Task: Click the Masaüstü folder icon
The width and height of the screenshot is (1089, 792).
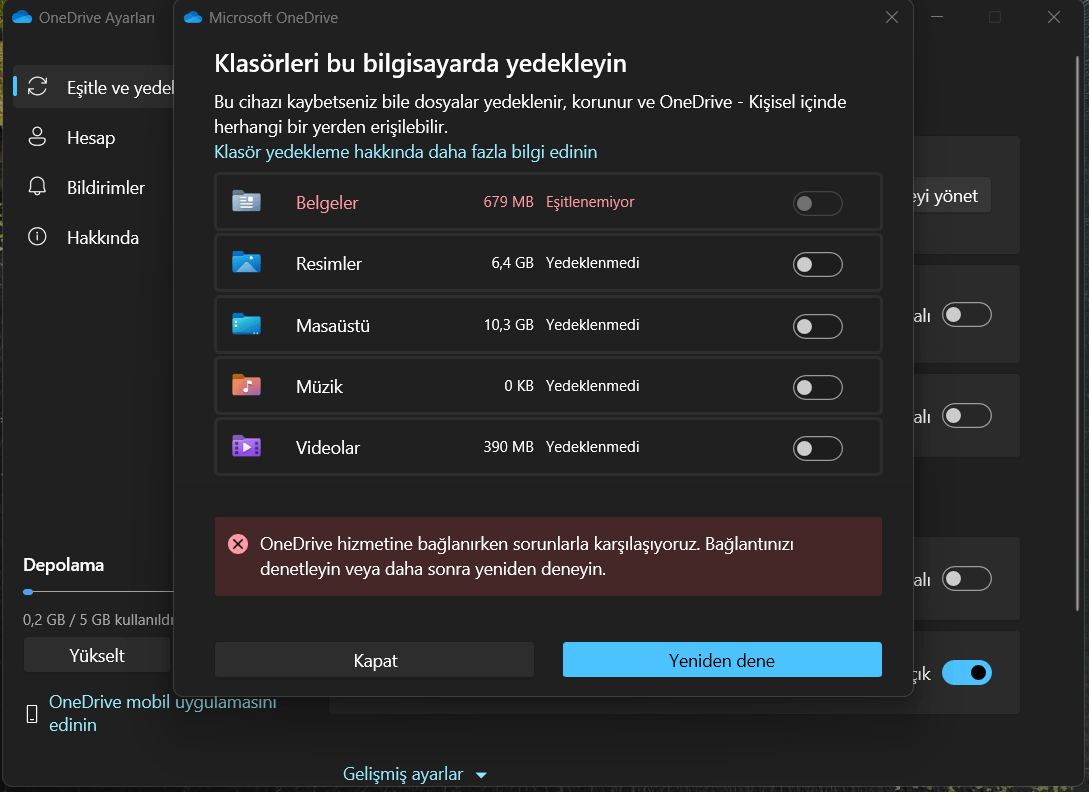Action: [x=247, y=324]
